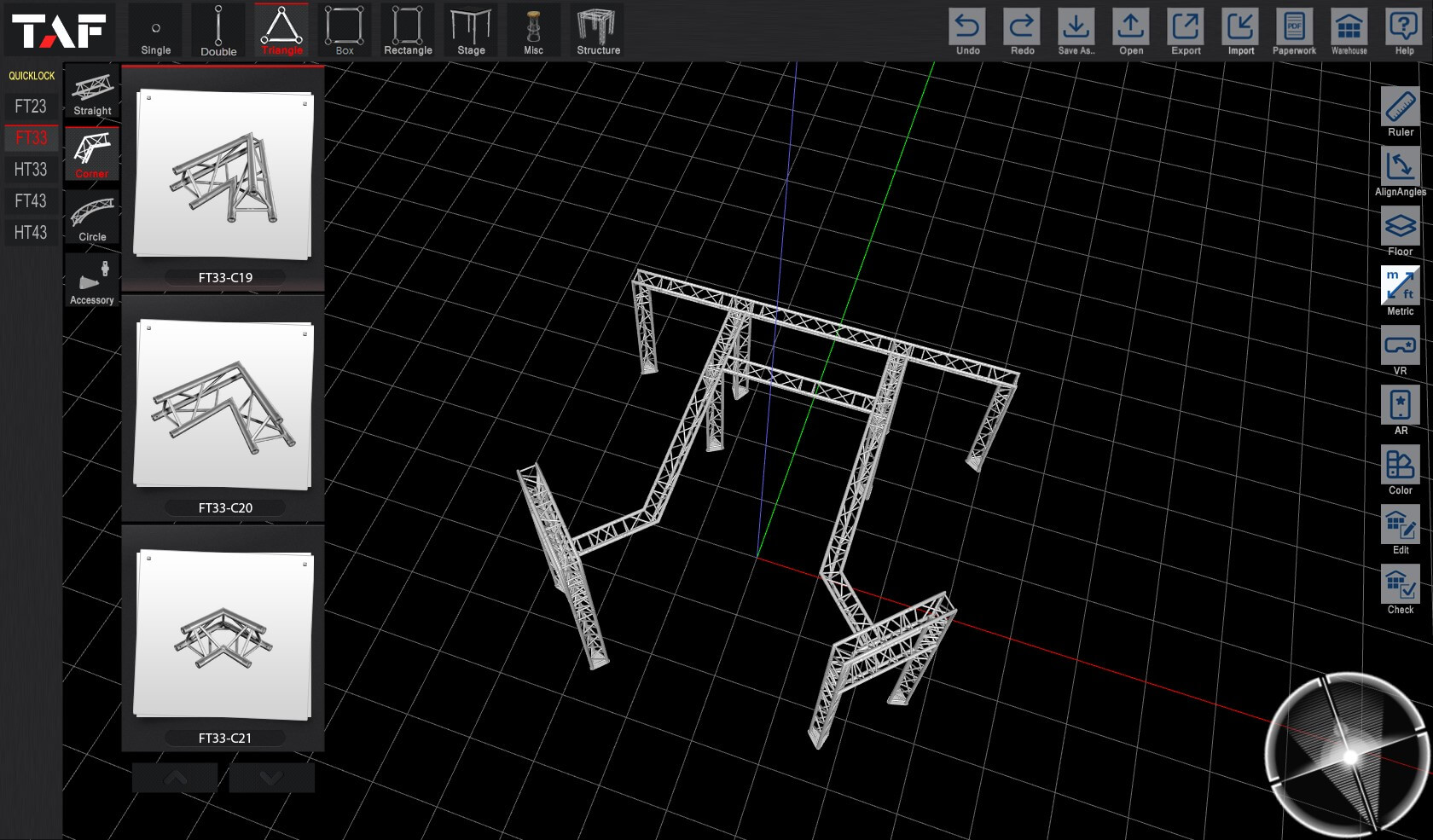Click the FT33-C20 label
Image resolution: width=1433 pixels, height=840 pixels.
tap(225, 507)
